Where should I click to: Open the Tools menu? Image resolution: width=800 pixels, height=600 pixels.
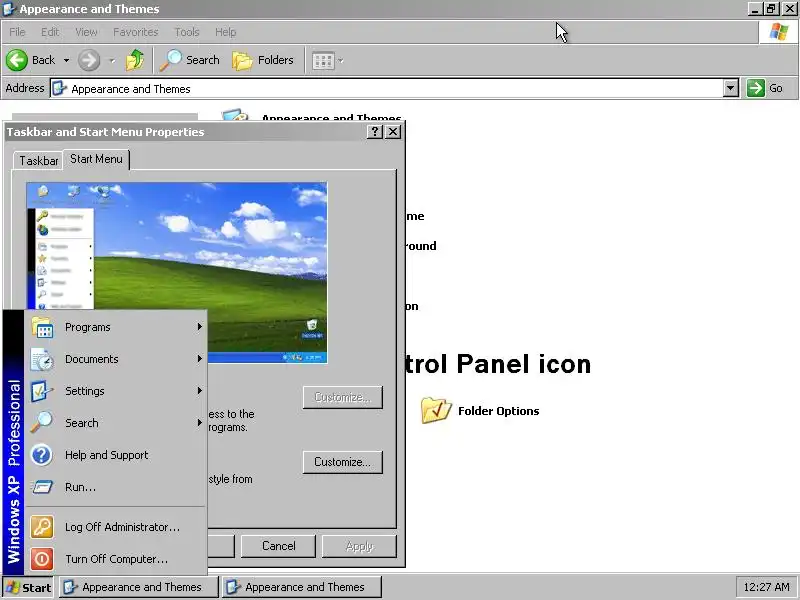(x=187, y=32)
